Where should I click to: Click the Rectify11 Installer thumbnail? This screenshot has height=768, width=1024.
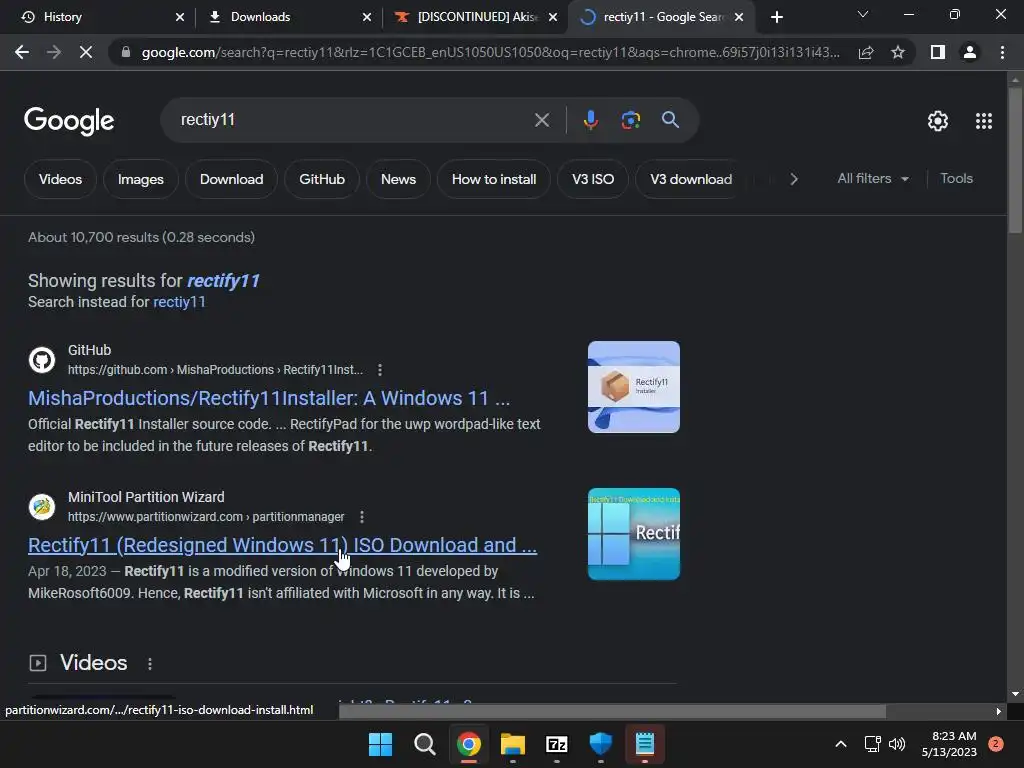[633, 387]
